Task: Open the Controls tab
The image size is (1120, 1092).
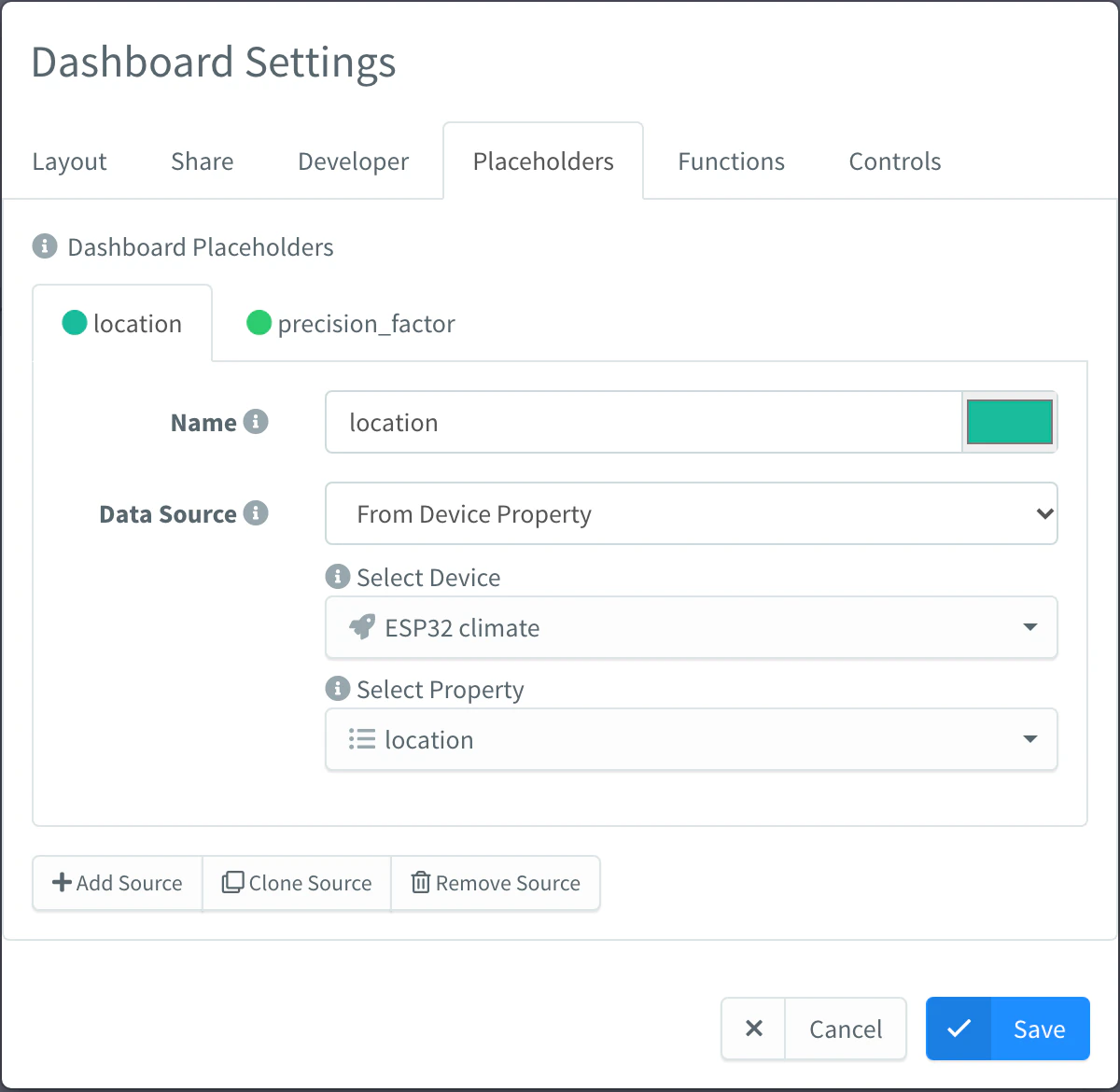Action: pos(895,161)
